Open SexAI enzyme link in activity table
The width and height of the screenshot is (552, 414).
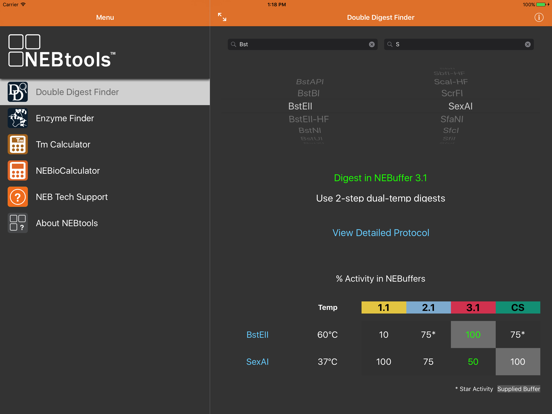tap(257, 362)
